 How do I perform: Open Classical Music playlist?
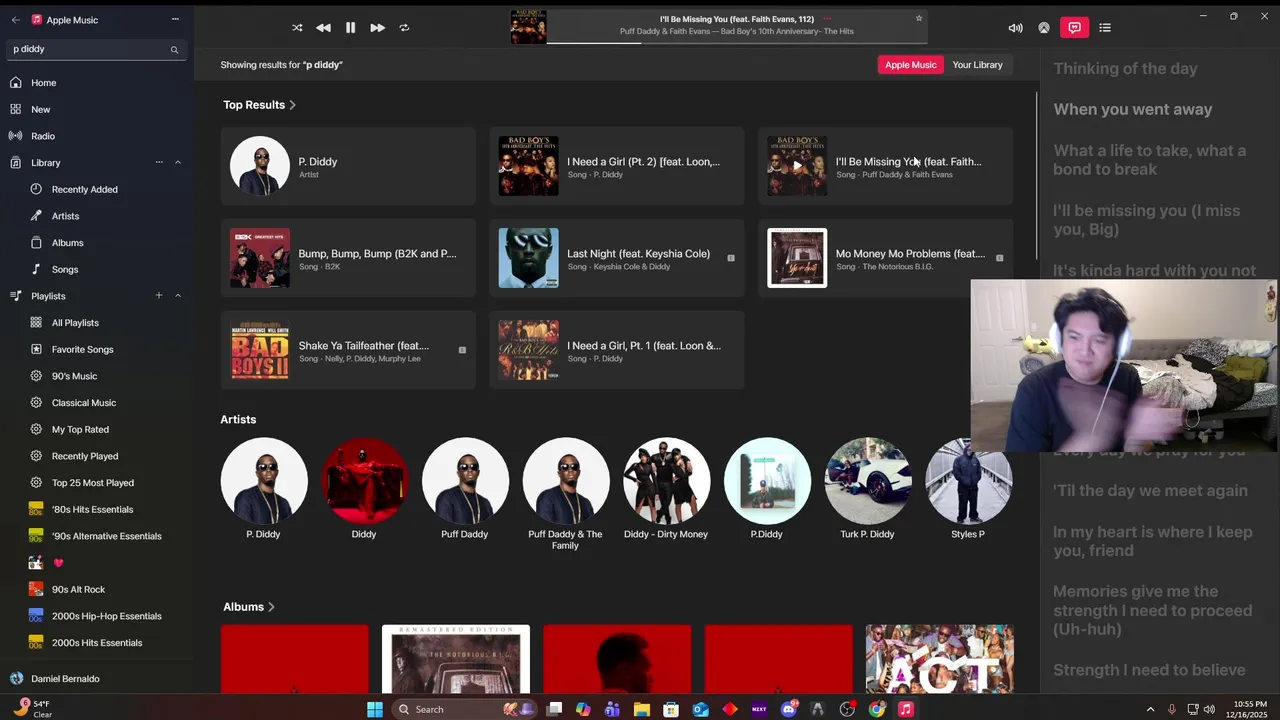click(x=96, y=403)
